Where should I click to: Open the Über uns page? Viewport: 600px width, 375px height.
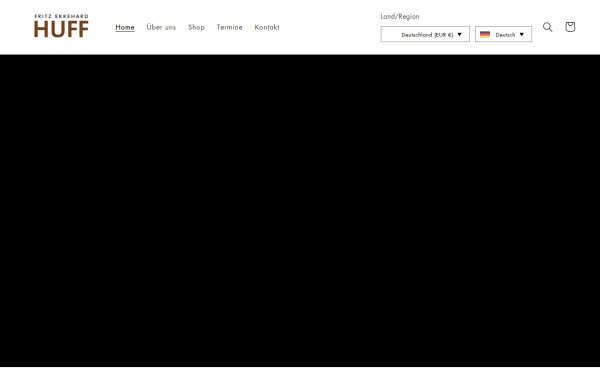tap(161, 27)
